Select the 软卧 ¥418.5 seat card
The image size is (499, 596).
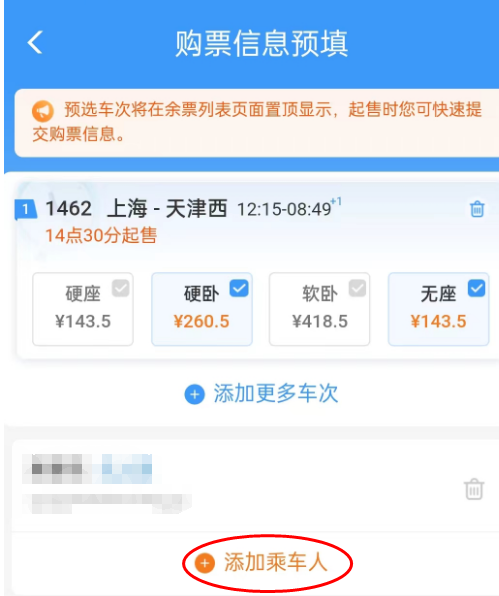320,309
